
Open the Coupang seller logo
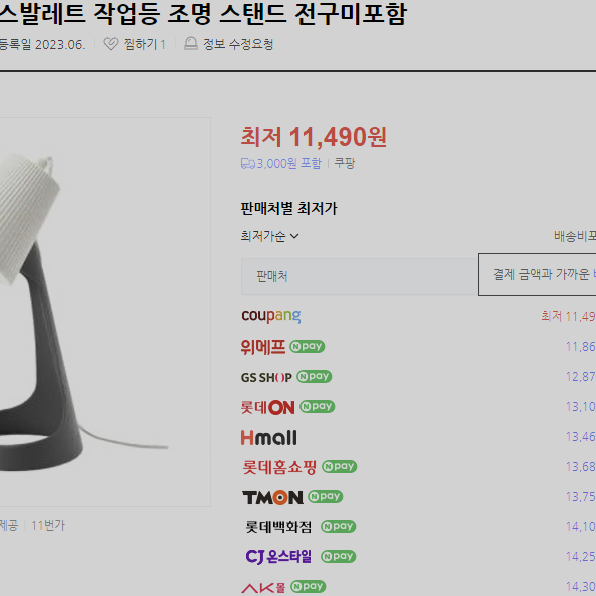[x=271, y=316]
